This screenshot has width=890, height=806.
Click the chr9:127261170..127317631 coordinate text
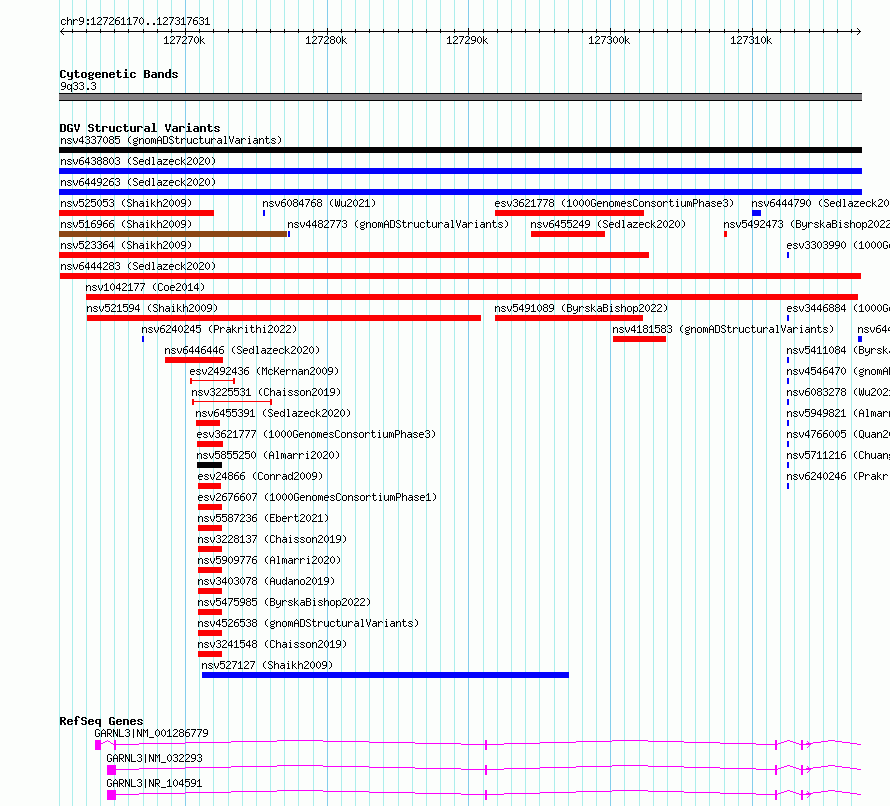pyautogui.click(x=135, y=21)
